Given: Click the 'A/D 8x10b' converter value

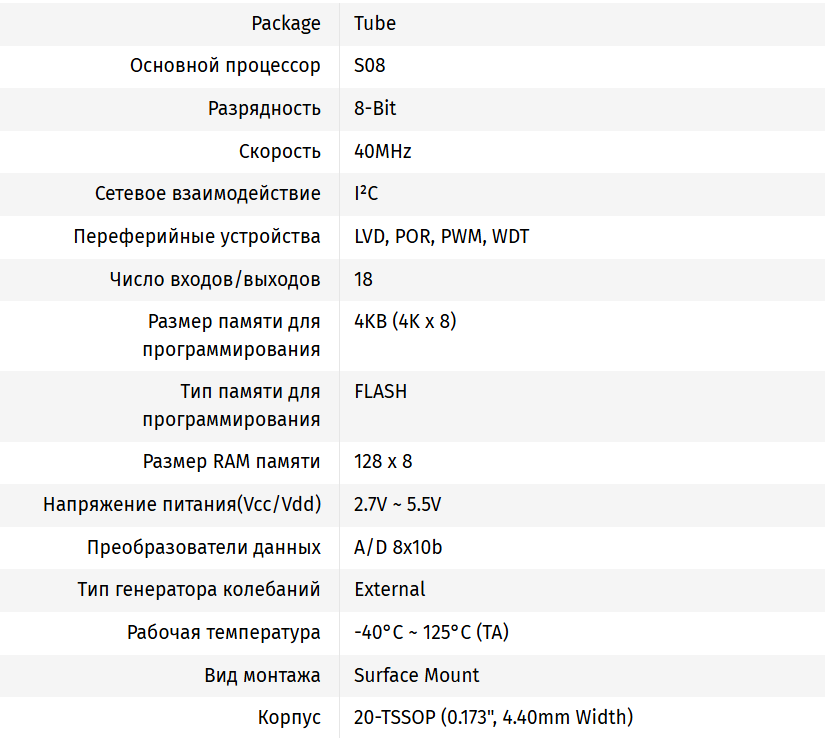Looking at the screenshot, I should [398, 547].
